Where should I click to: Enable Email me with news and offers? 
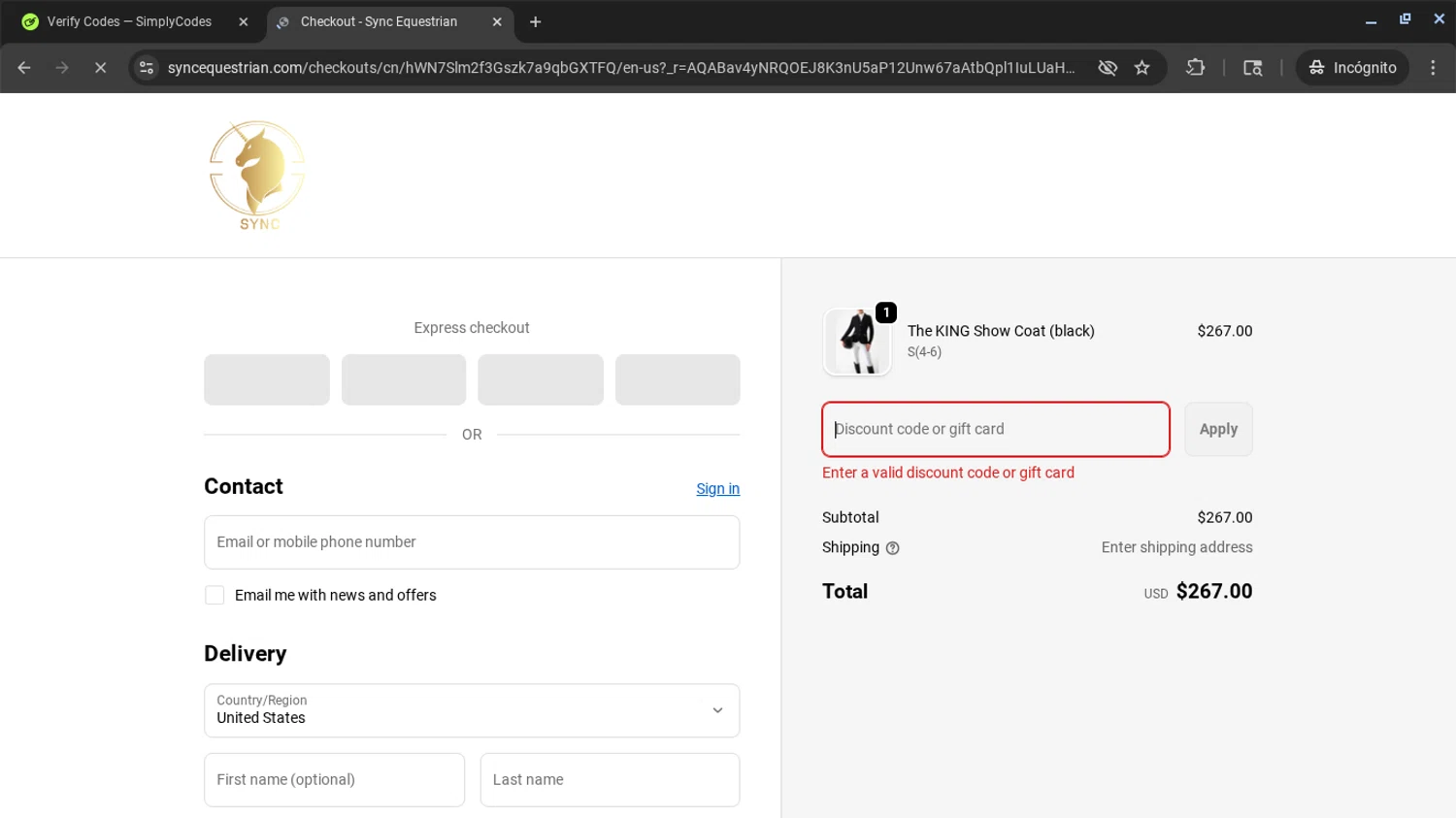click(x=215, y=595)
